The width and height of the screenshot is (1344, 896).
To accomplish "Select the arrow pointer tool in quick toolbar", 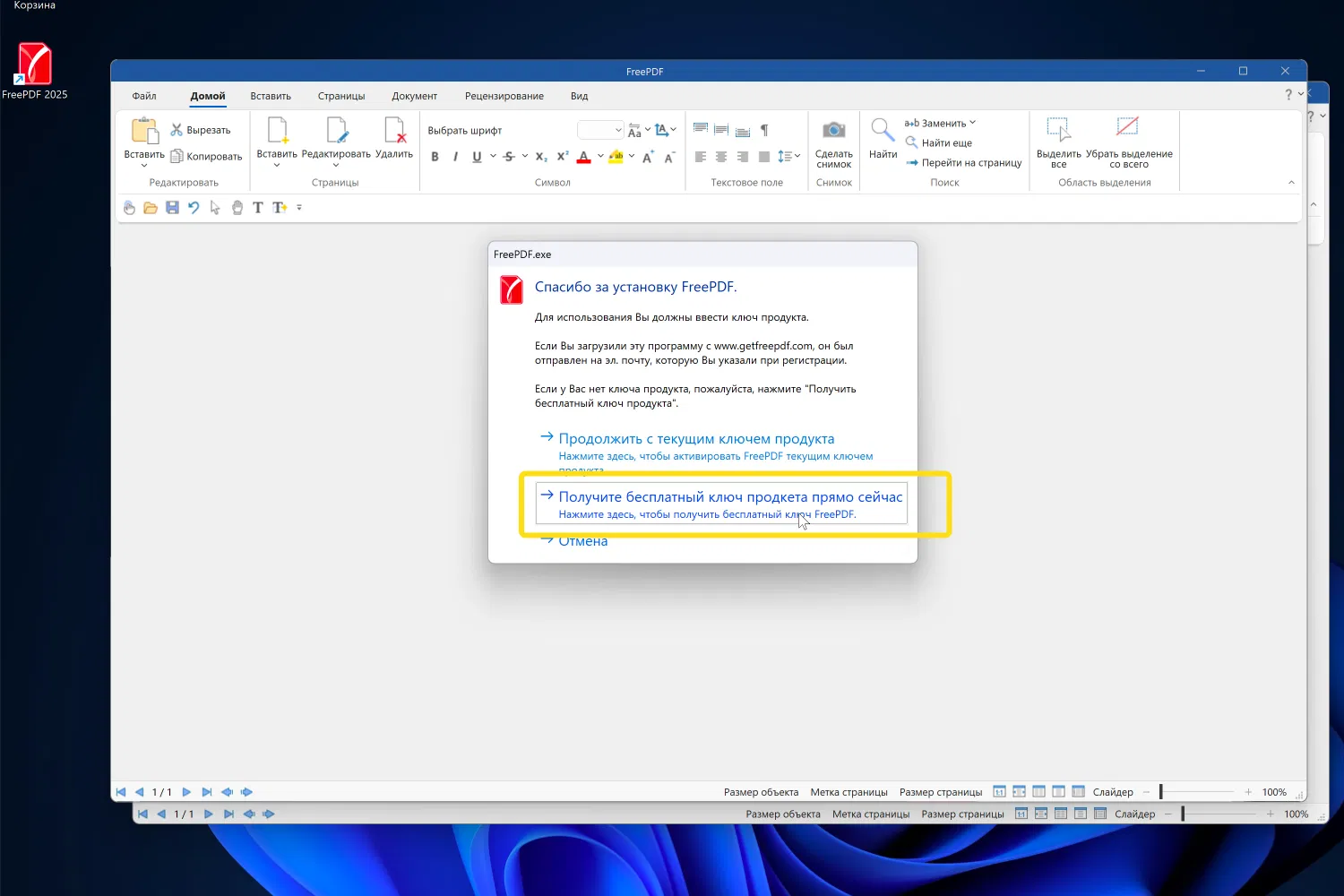I will point(215,208).
